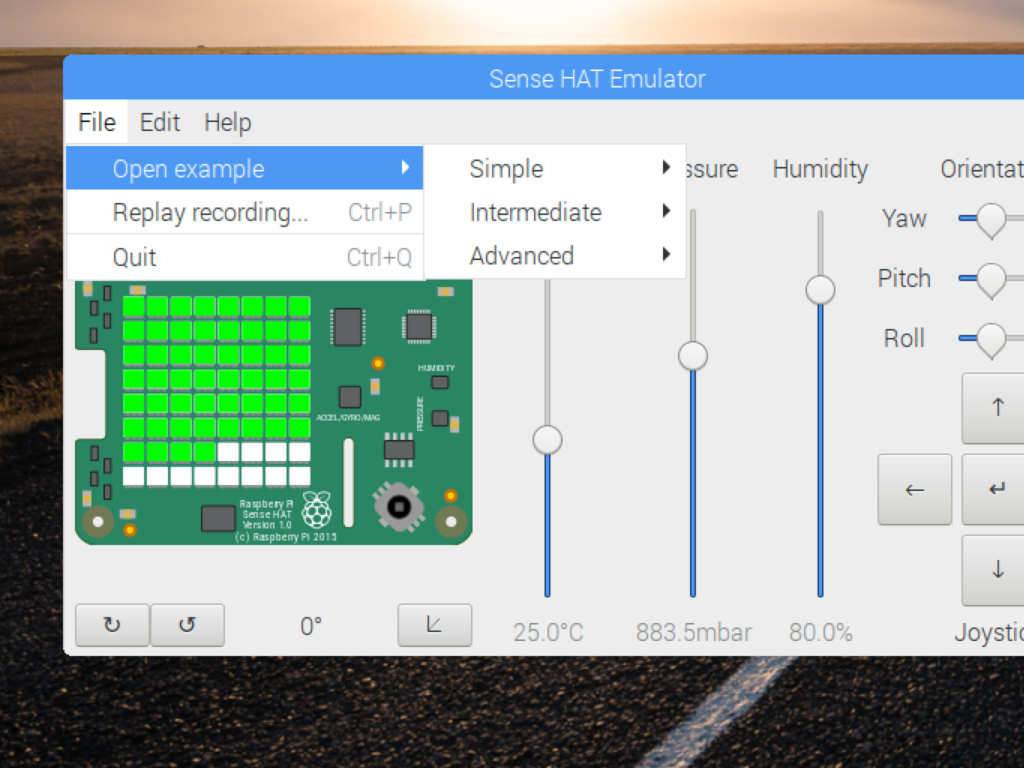Open the Edit menu
The width and height of the screenshot is (1024, 768).
coord(159,122)
